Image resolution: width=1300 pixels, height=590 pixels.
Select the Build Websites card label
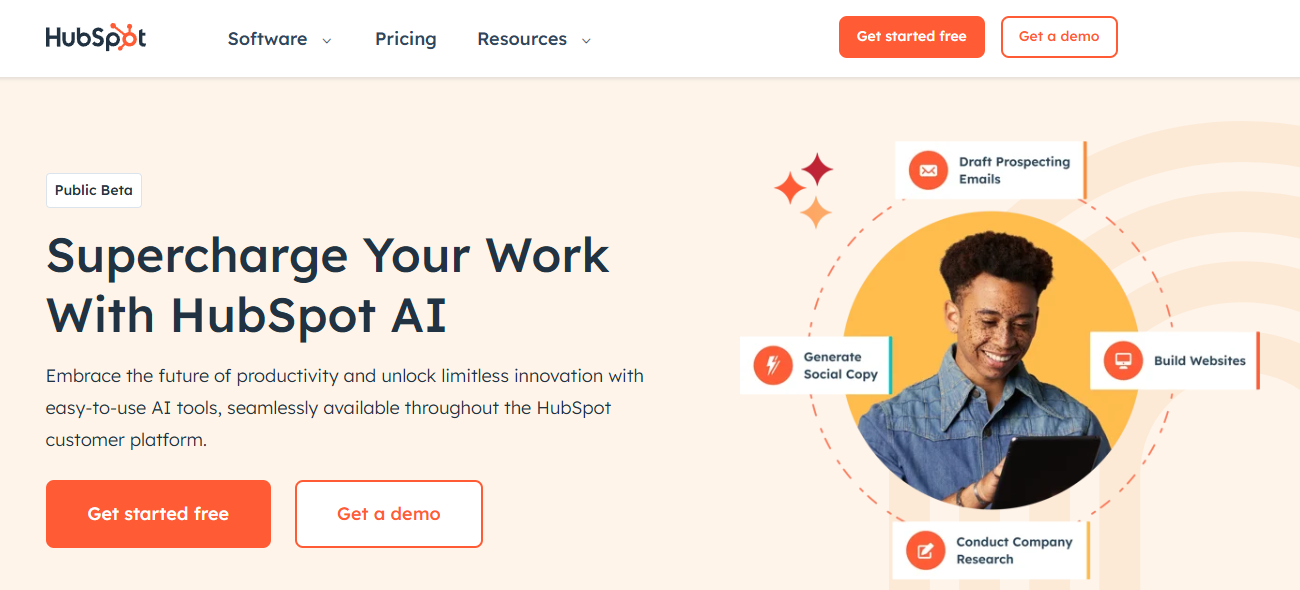click(x=1199, y=361)
